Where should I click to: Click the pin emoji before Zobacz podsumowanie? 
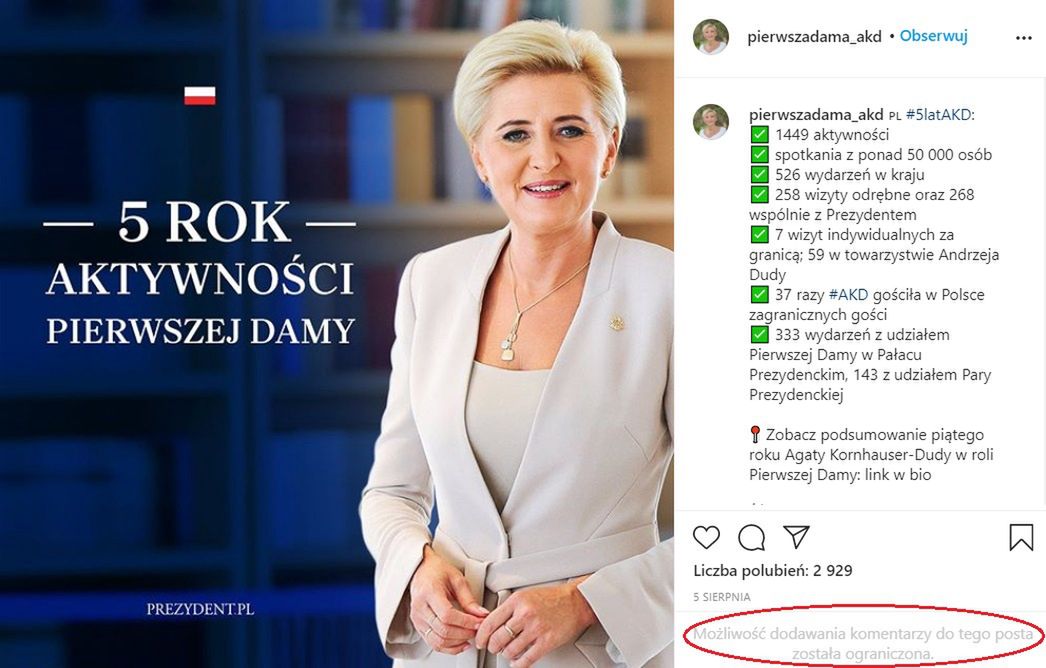tap(755, 435)
